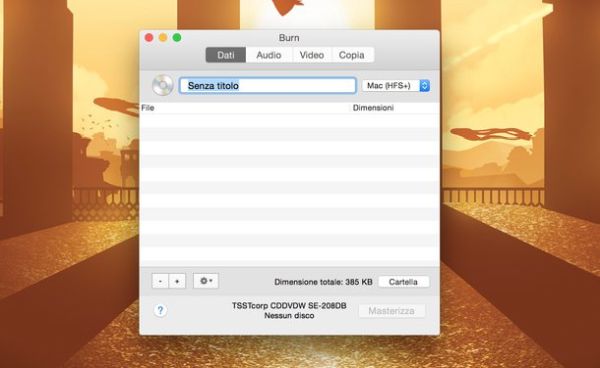Click the Cartella button

[404, 282]
